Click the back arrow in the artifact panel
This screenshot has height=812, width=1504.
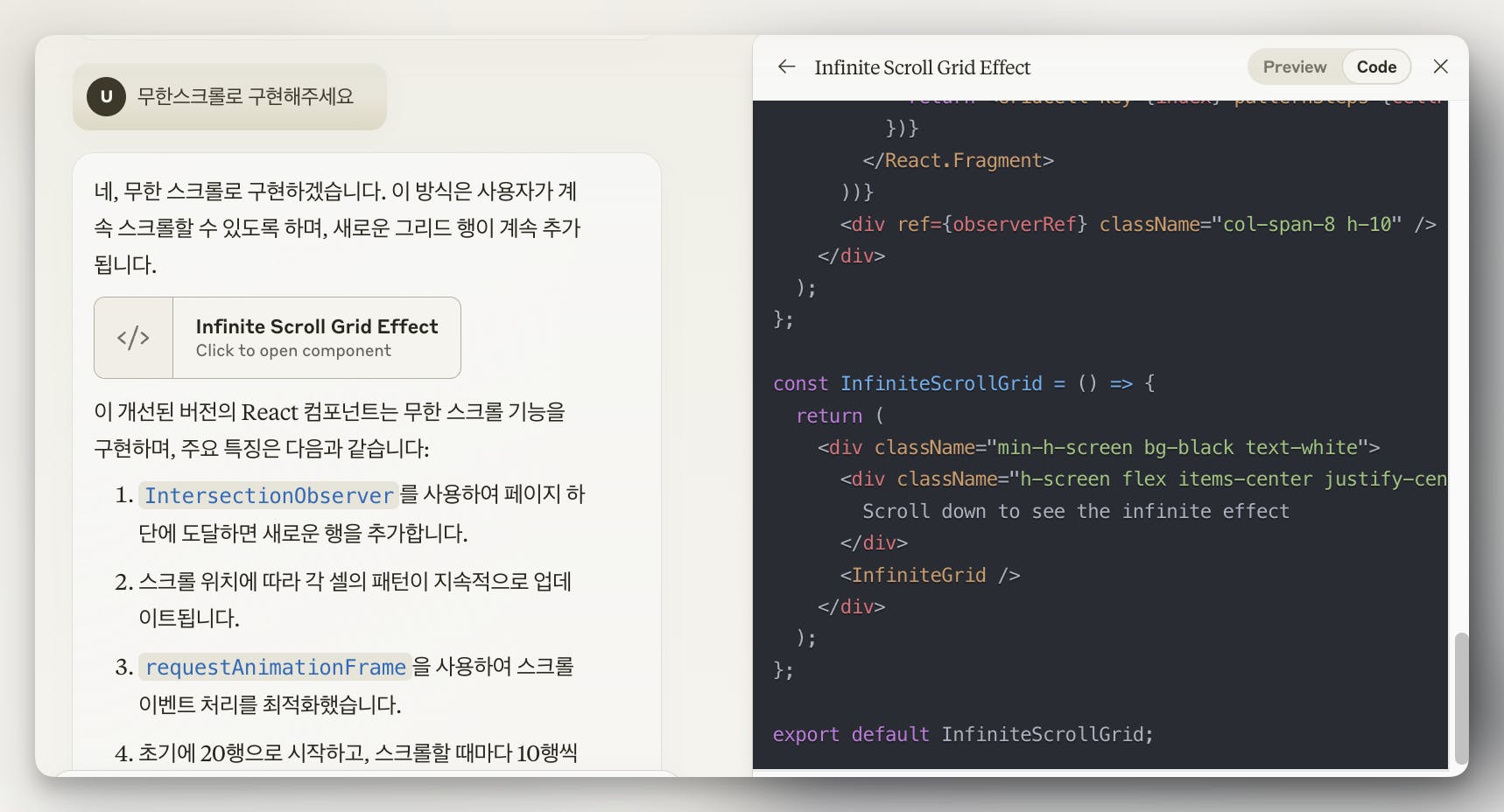(786, 66)
